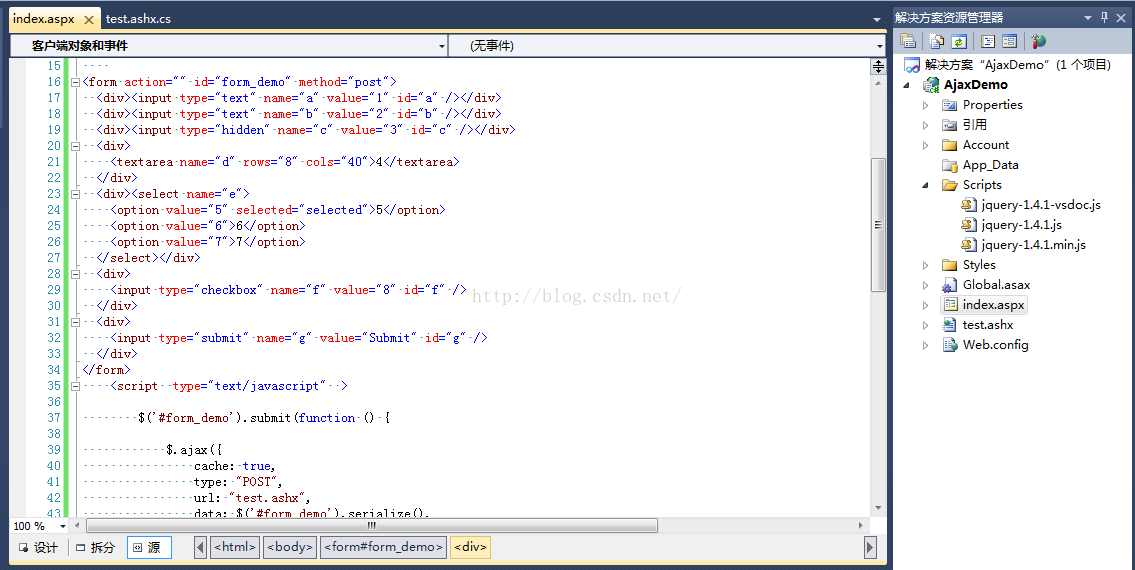
Task: Switch to 拆分 split view
Action: (x=96, y=548)
